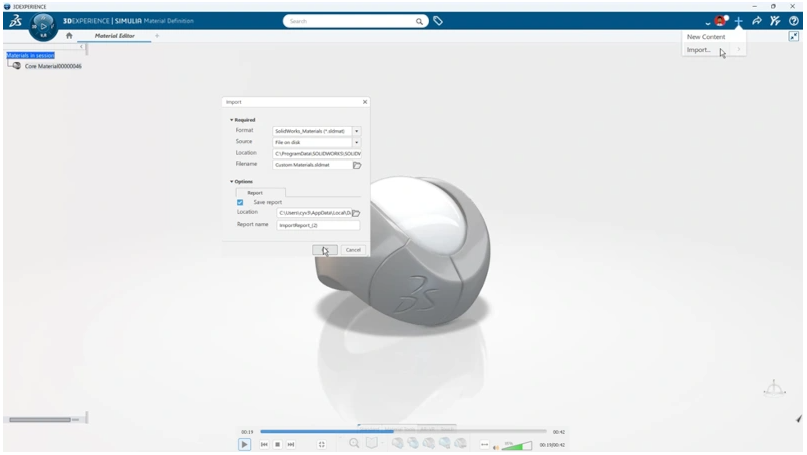
Task: Click the plus Add icon in top bar
Action: pyautogui.click(x=739, y=21)
